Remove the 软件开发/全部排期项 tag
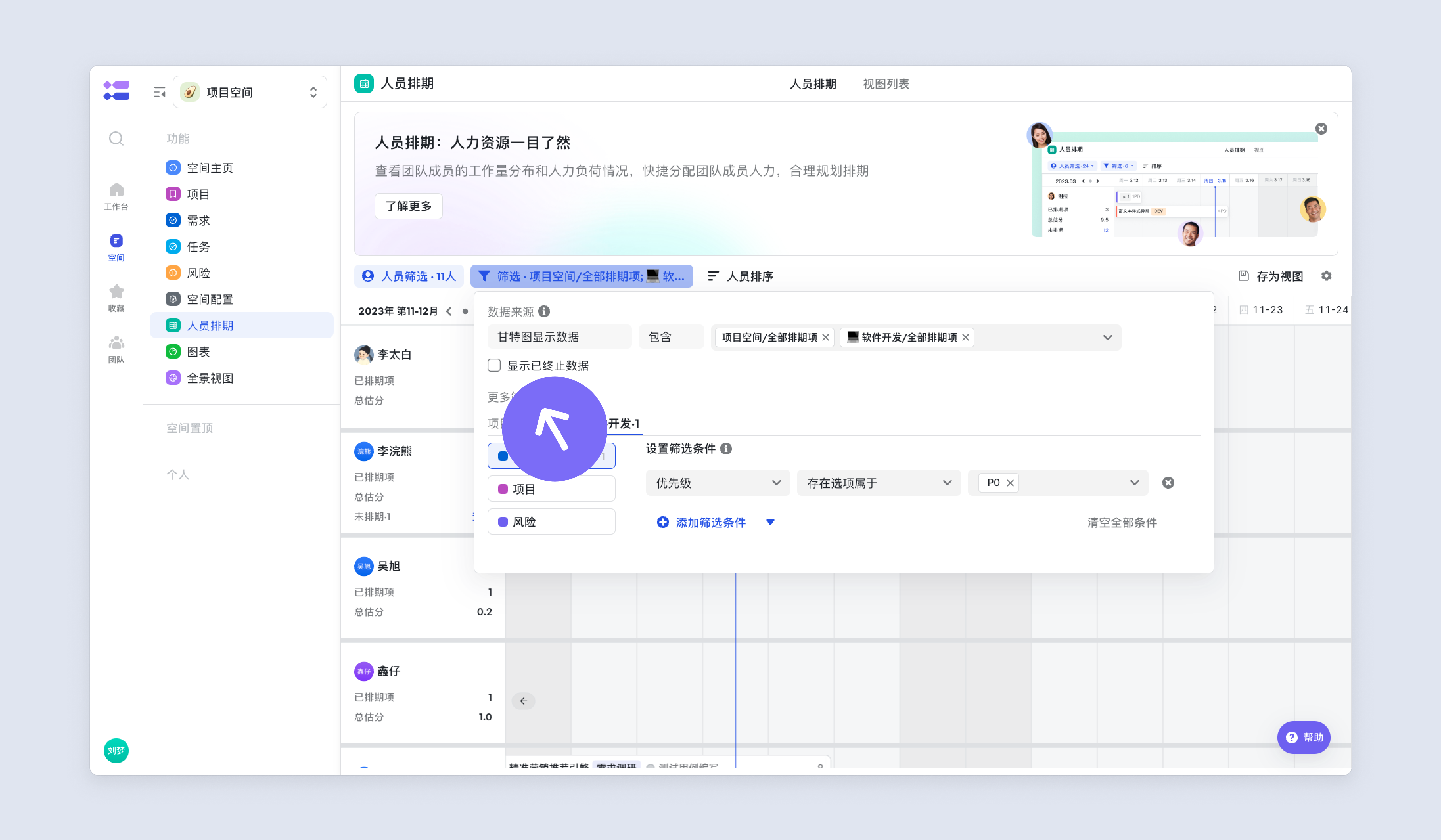Image resolution: width=1441 pixels, height=840 pixels. [966, 338]
